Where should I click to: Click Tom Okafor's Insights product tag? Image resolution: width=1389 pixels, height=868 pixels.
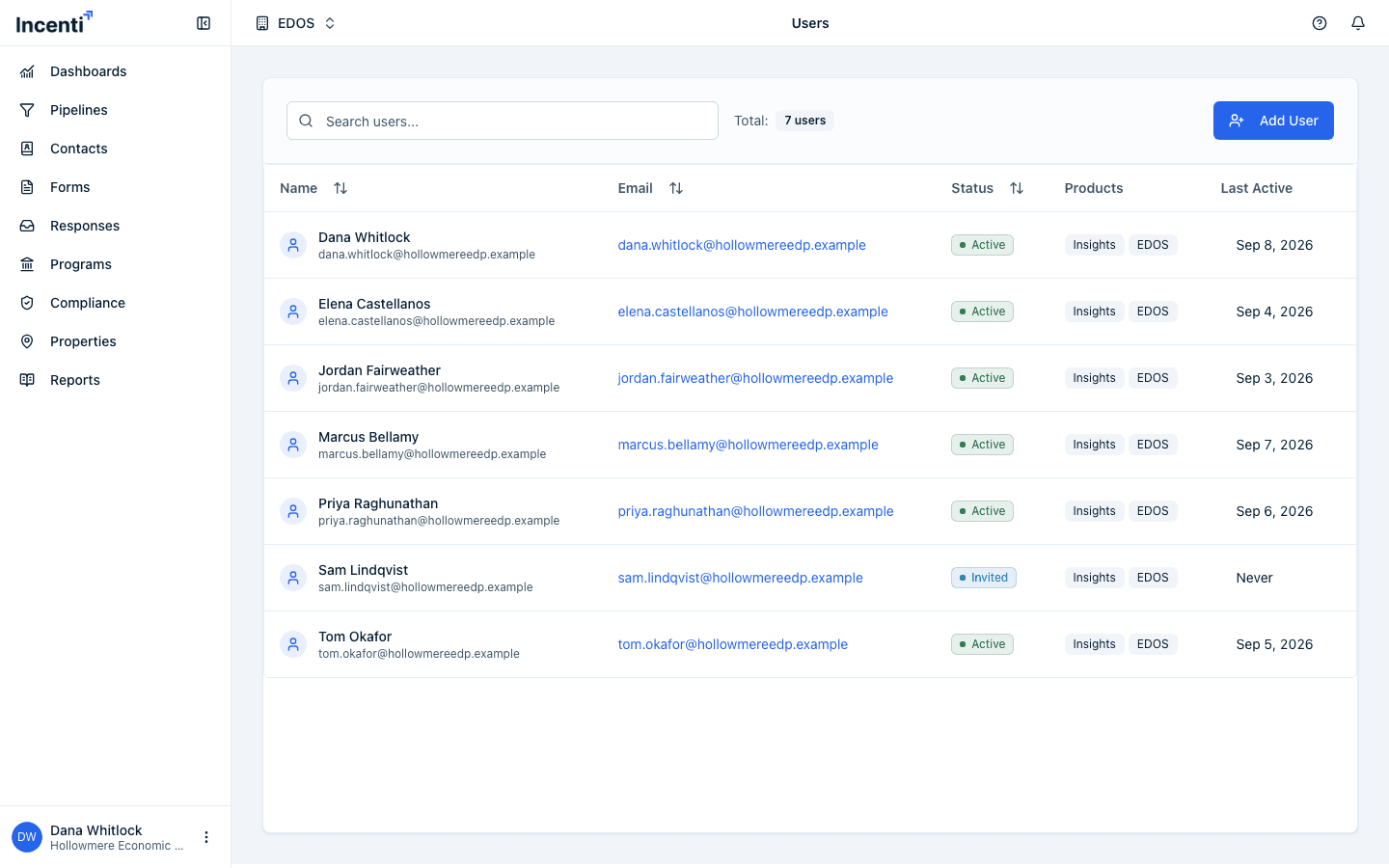click(x=1094, y=644)
